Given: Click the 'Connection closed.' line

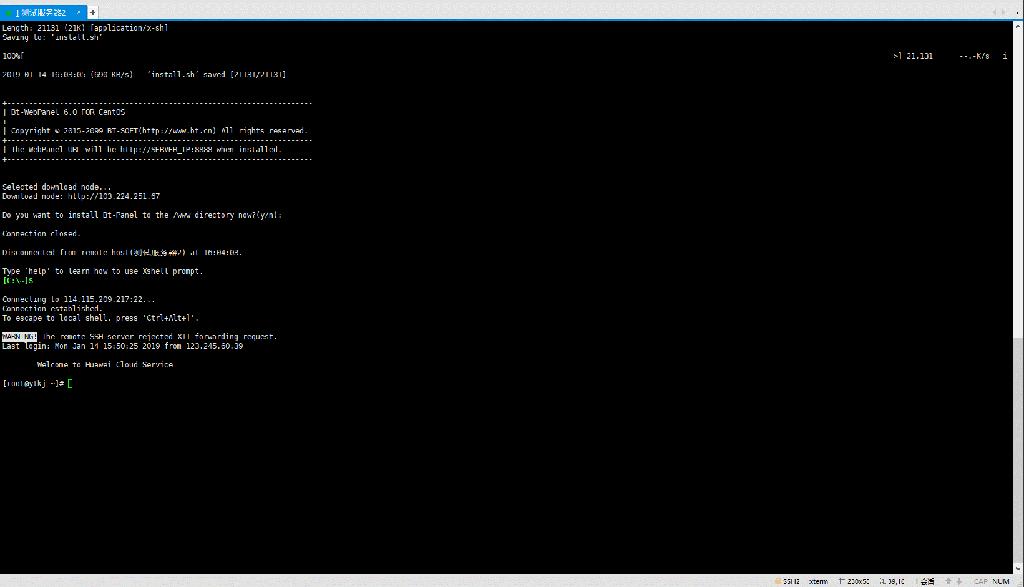Looking at the screenshot, I should pos(41,234).
